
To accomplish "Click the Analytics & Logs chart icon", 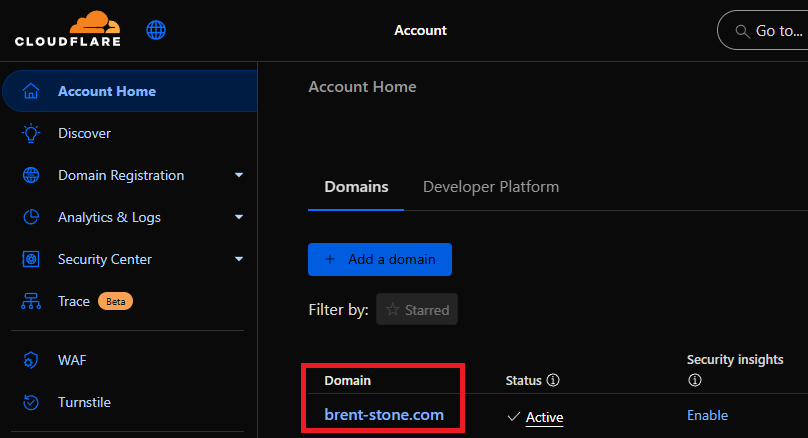I will coord(31,217).
